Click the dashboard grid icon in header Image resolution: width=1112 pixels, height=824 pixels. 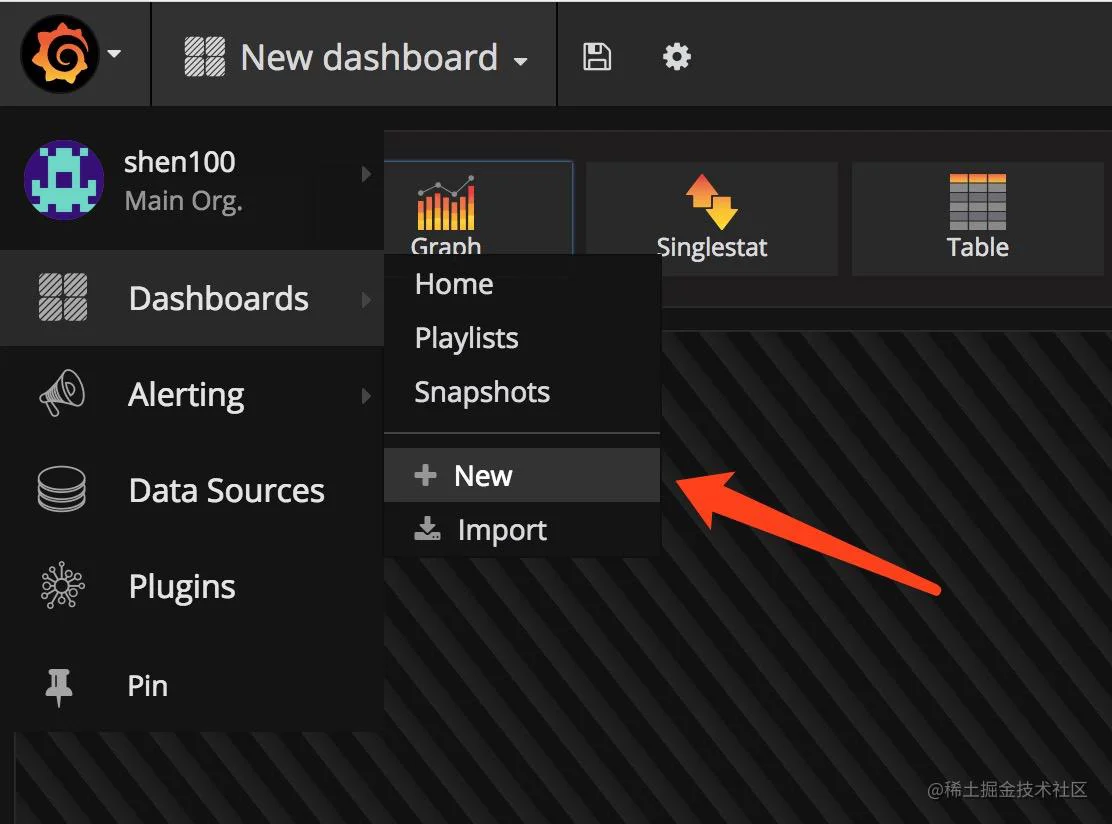(205, 56)
